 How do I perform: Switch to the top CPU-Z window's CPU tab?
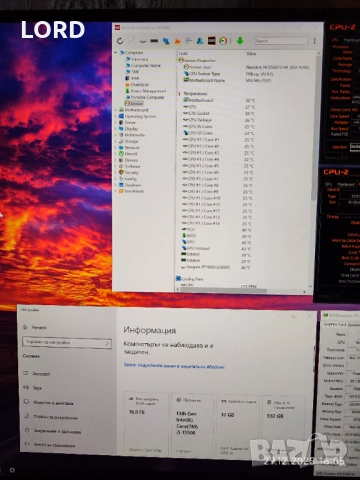point(336,40)
